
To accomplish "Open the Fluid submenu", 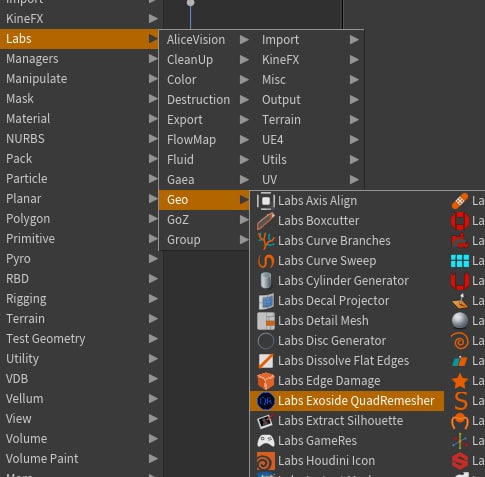I will [x=204, y=160].
